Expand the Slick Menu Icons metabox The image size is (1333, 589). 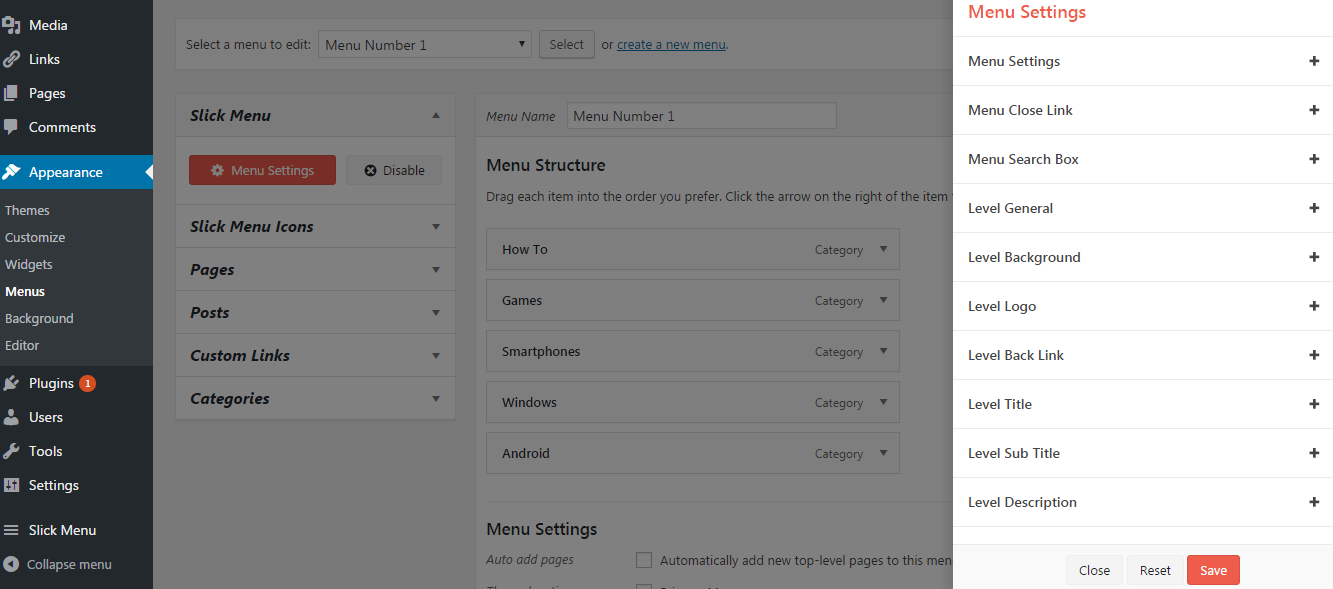click(x=436, y=226)
